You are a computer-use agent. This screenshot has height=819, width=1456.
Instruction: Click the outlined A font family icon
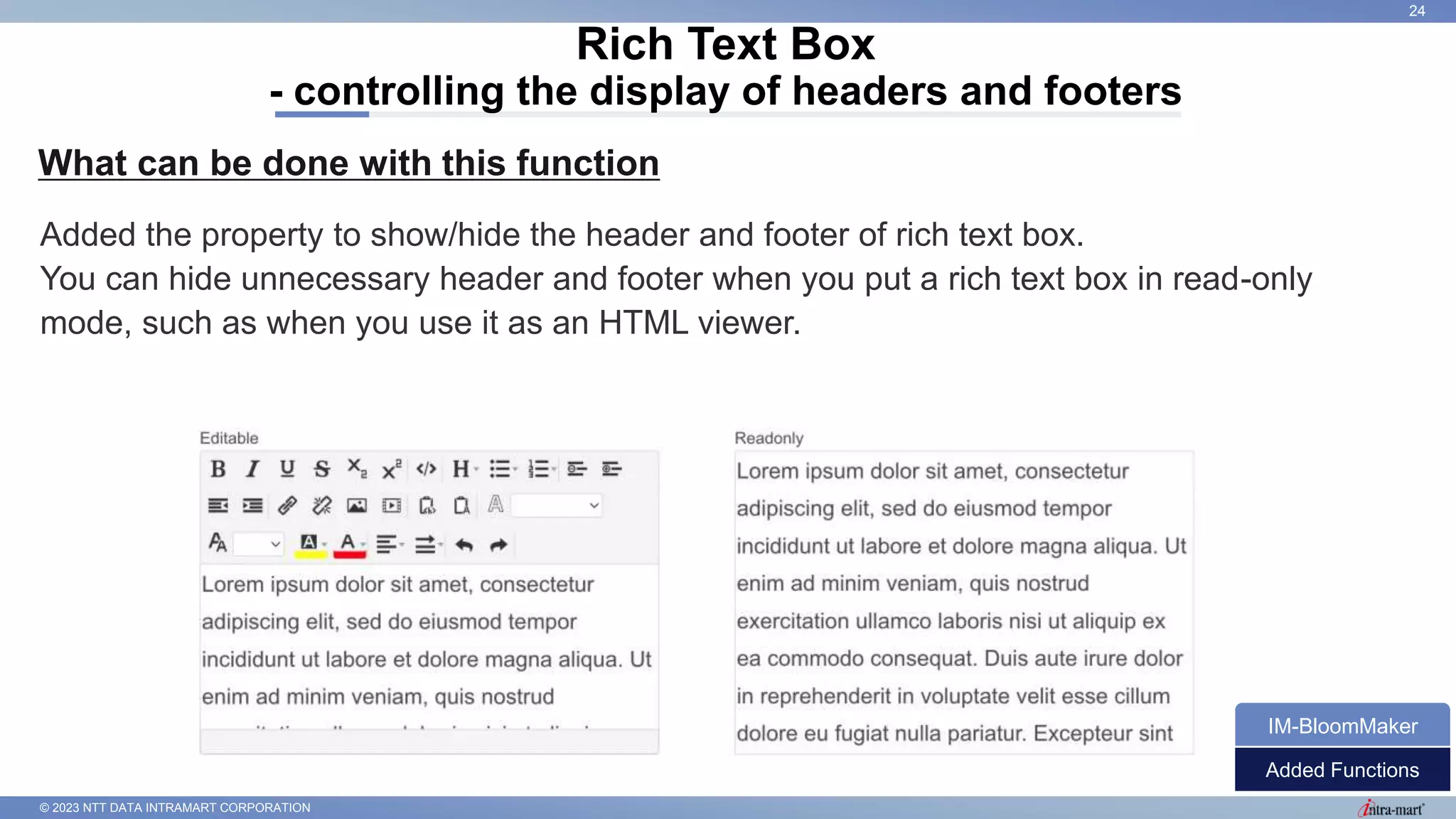(x=496, y=505)
